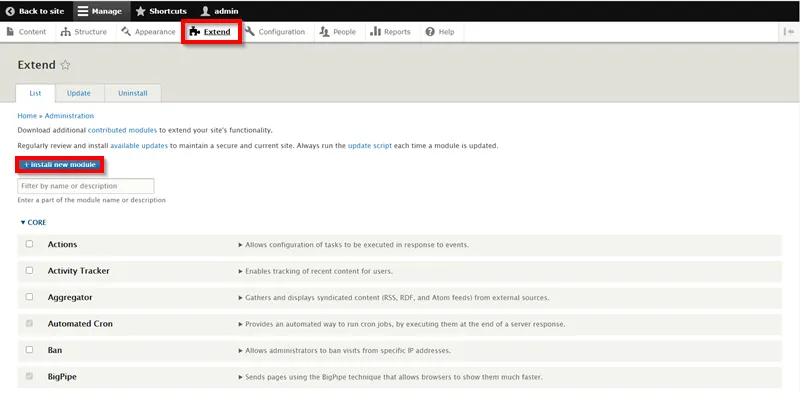Click the toolbar orientation toggle icon
The width and height of the screenshot is (800, 393).
pyautogui.click(x=789, y=32)
